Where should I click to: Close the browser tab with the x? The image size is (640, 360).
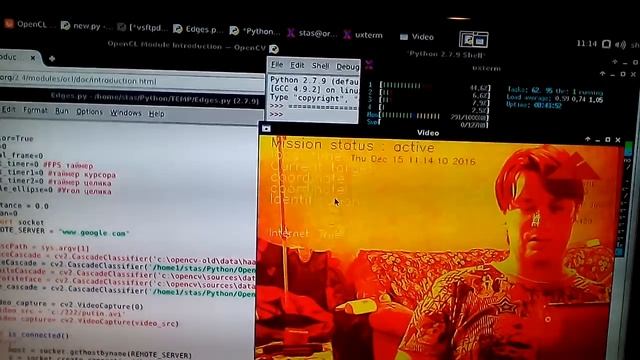(33, 58)
